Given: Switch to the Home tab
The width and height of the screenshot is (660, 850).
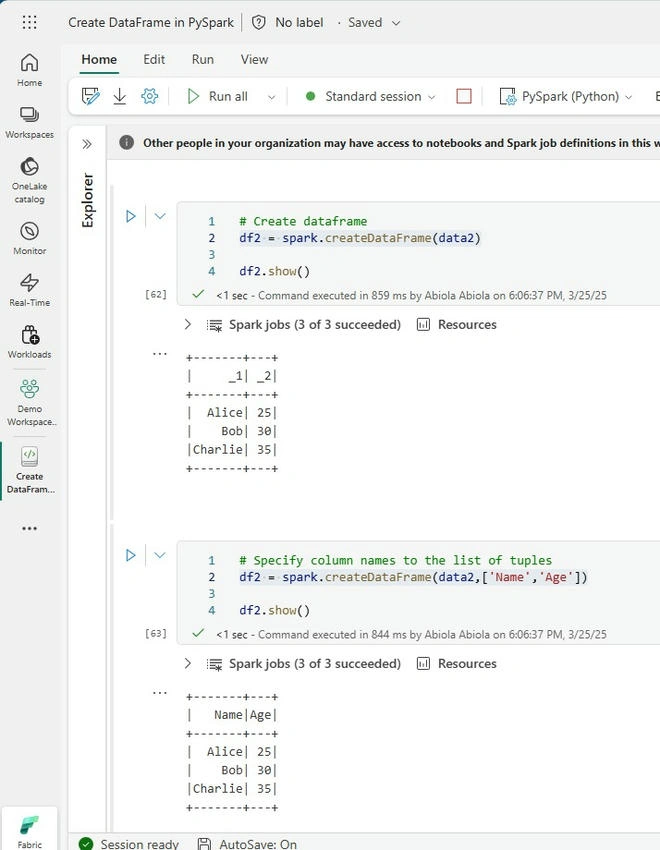Looking at the screenshot, I should tap(99, 60).
